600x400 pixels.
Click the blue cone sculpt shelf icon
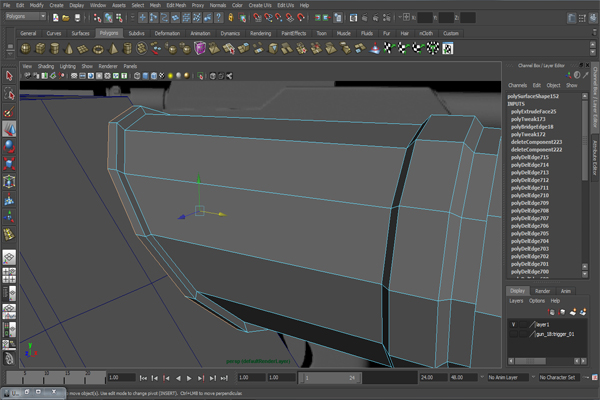[x=375, y=49]
